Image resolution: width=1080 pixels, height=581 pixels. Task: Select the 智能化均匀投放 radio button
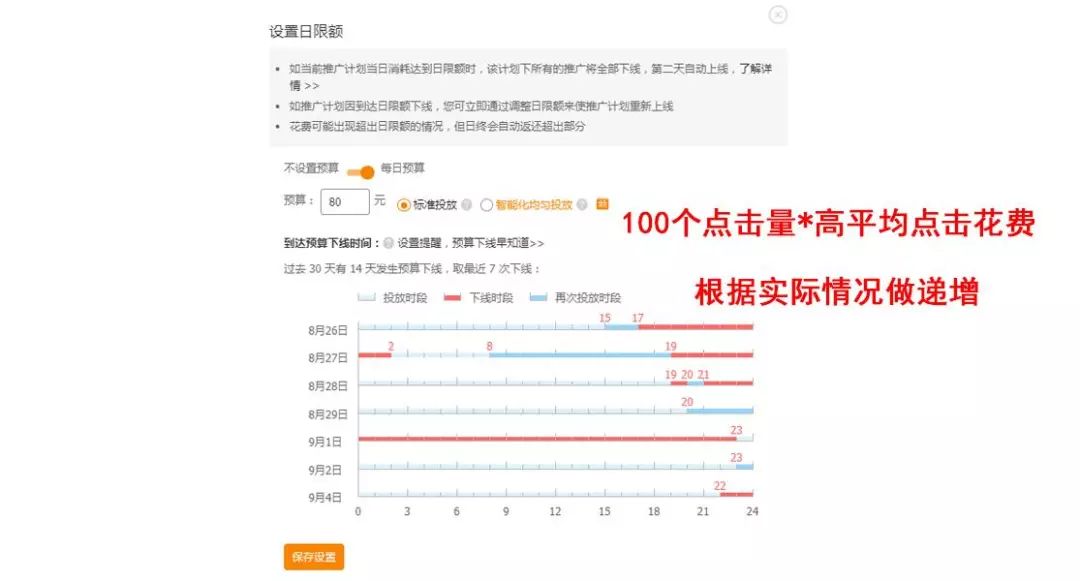tap(486, 204)
